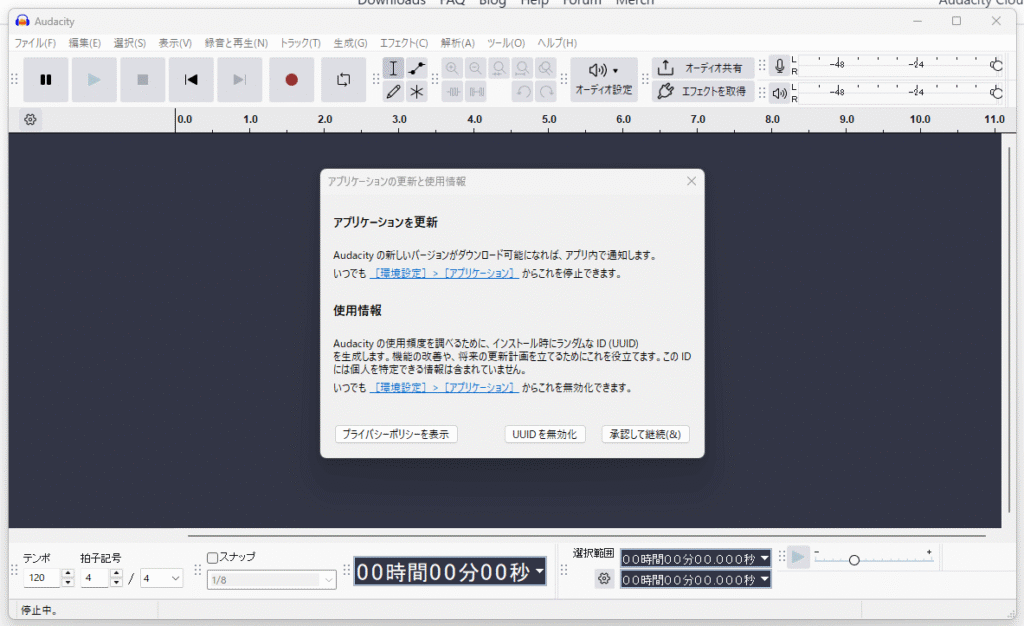Start recording with the red Record button
Screen dimensions: 1024x626
click(x=291, y=80)
